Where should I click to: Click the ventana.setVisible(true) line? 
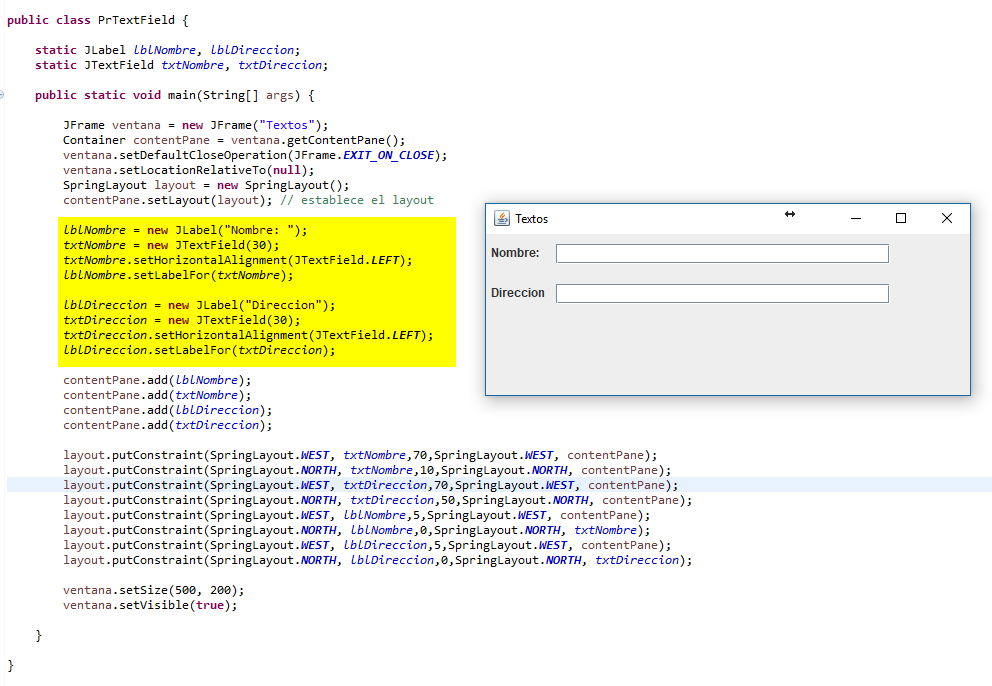pyautogui.click(x=150, y=605)
